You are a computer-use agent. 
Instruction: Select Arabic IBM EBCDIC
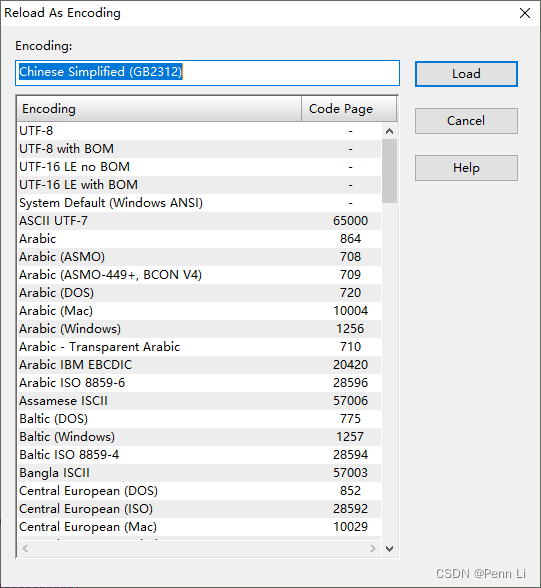[x=199, y=365]
